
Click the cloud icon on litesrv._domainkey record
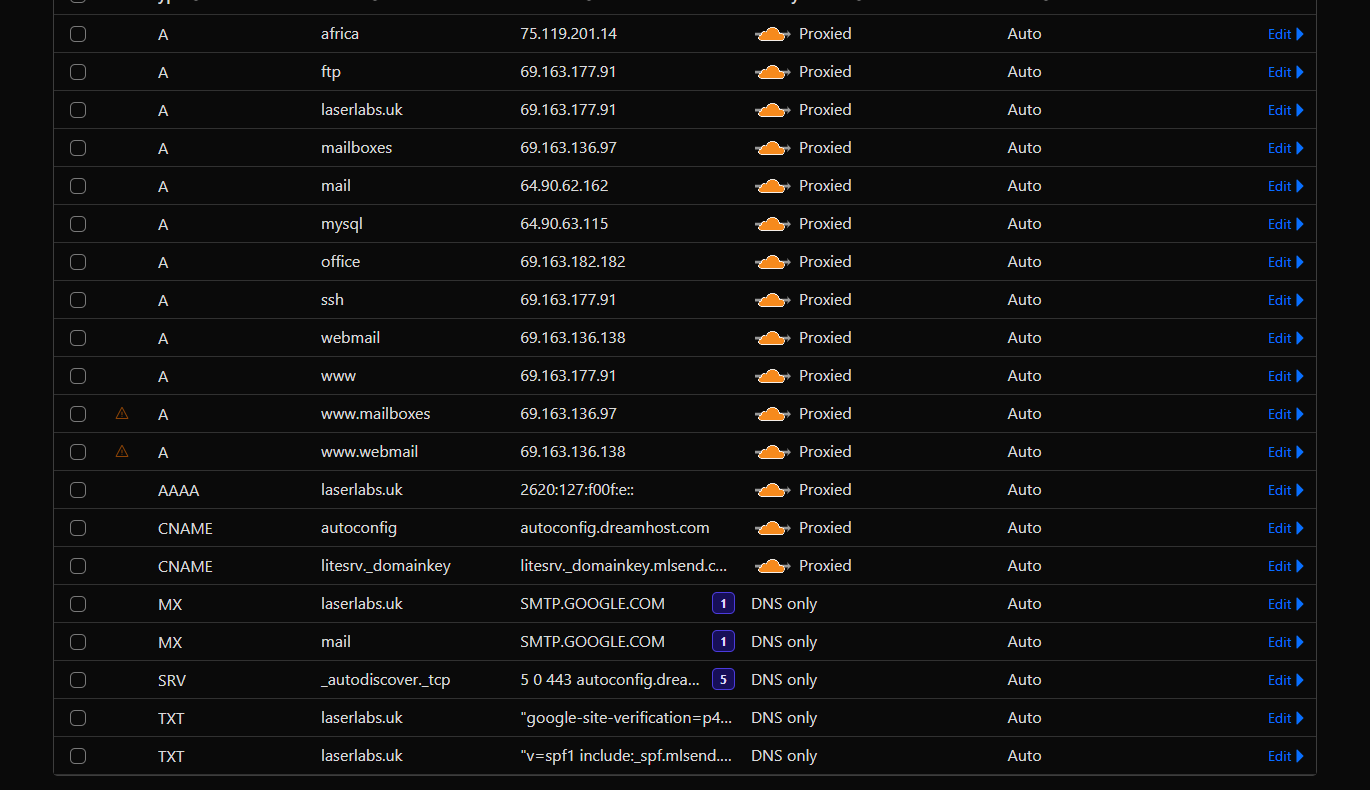[772, 565]
